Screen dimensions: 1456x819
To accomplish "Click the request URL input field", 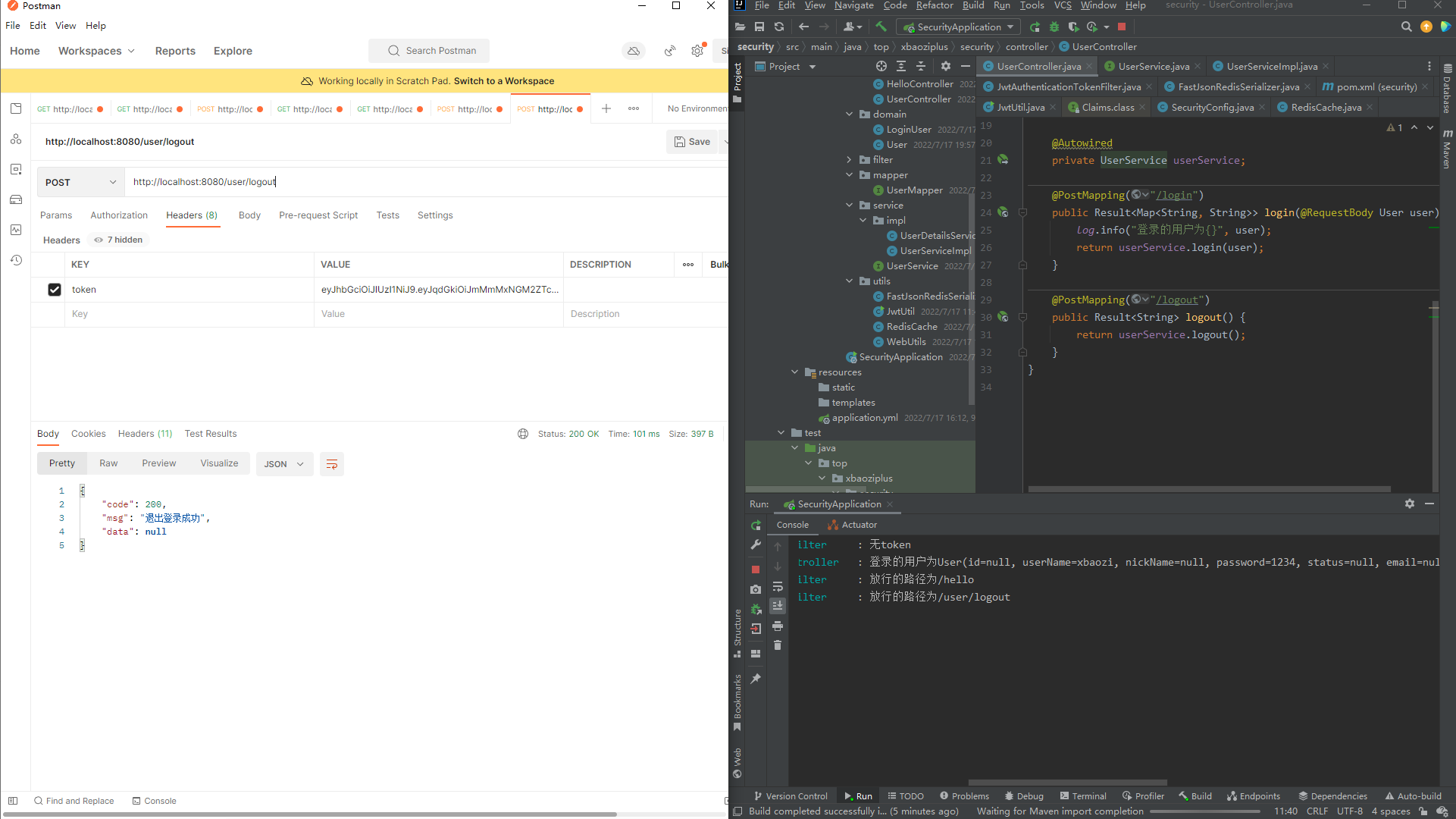I will [x=426, y=182].
